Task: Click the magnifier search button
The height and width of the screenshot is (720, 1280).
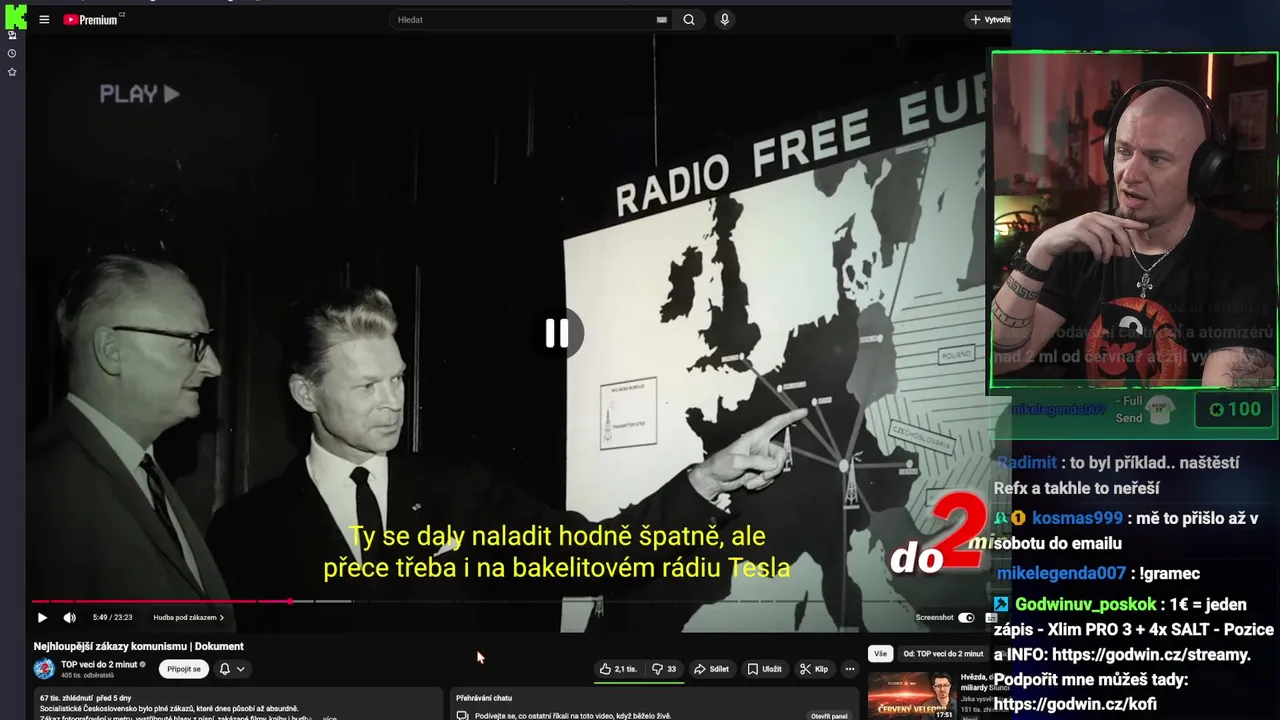Action: pyautogui.click(x=689, y=19)
